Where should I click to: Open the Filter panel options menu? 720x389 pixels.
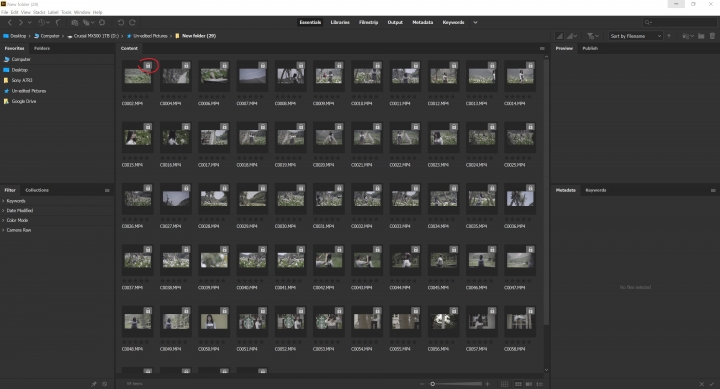pyautogui.click(x=107, y=190)
